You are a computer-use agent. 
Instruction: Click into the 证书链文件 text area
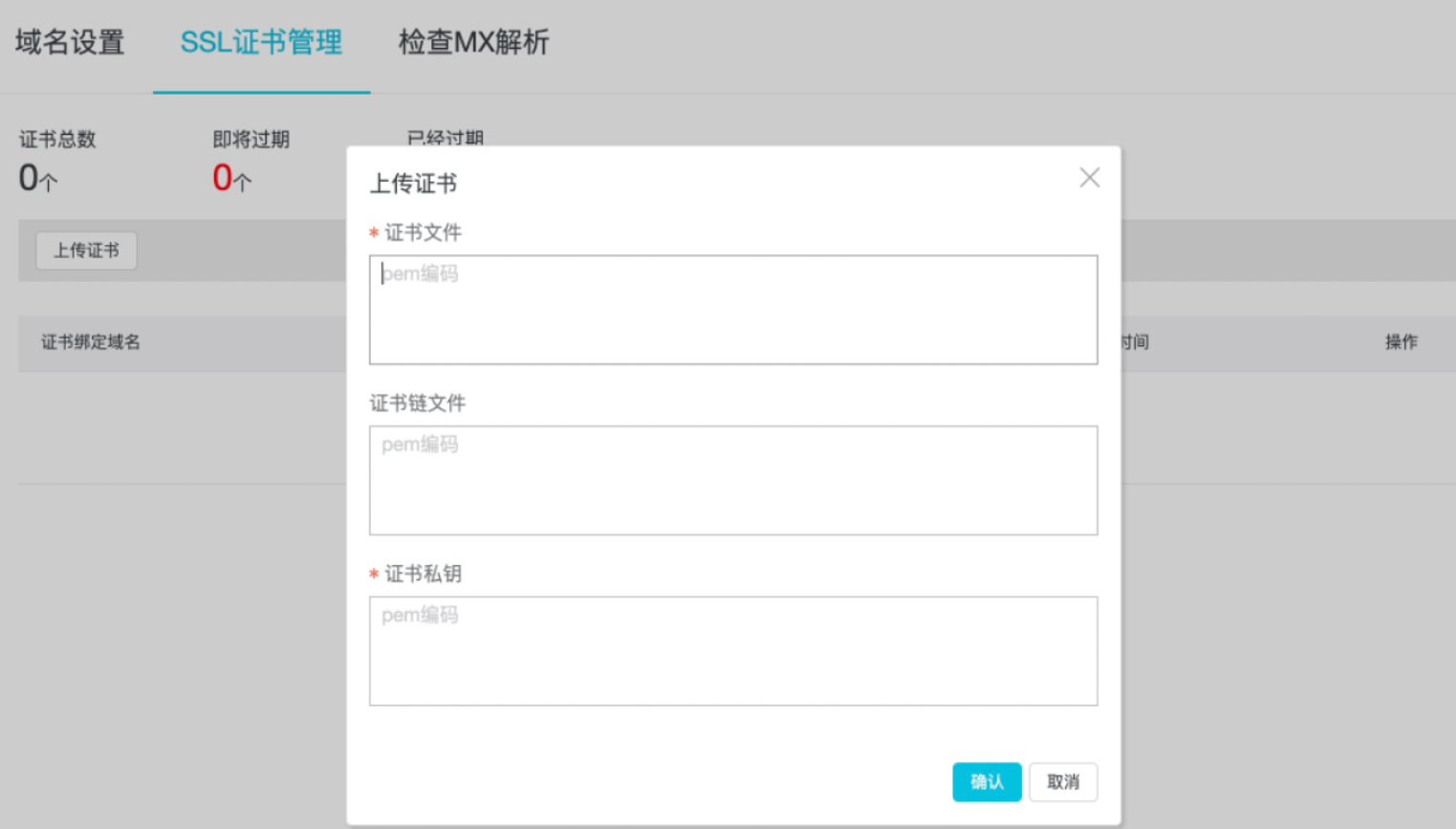[x=732, y=480]
